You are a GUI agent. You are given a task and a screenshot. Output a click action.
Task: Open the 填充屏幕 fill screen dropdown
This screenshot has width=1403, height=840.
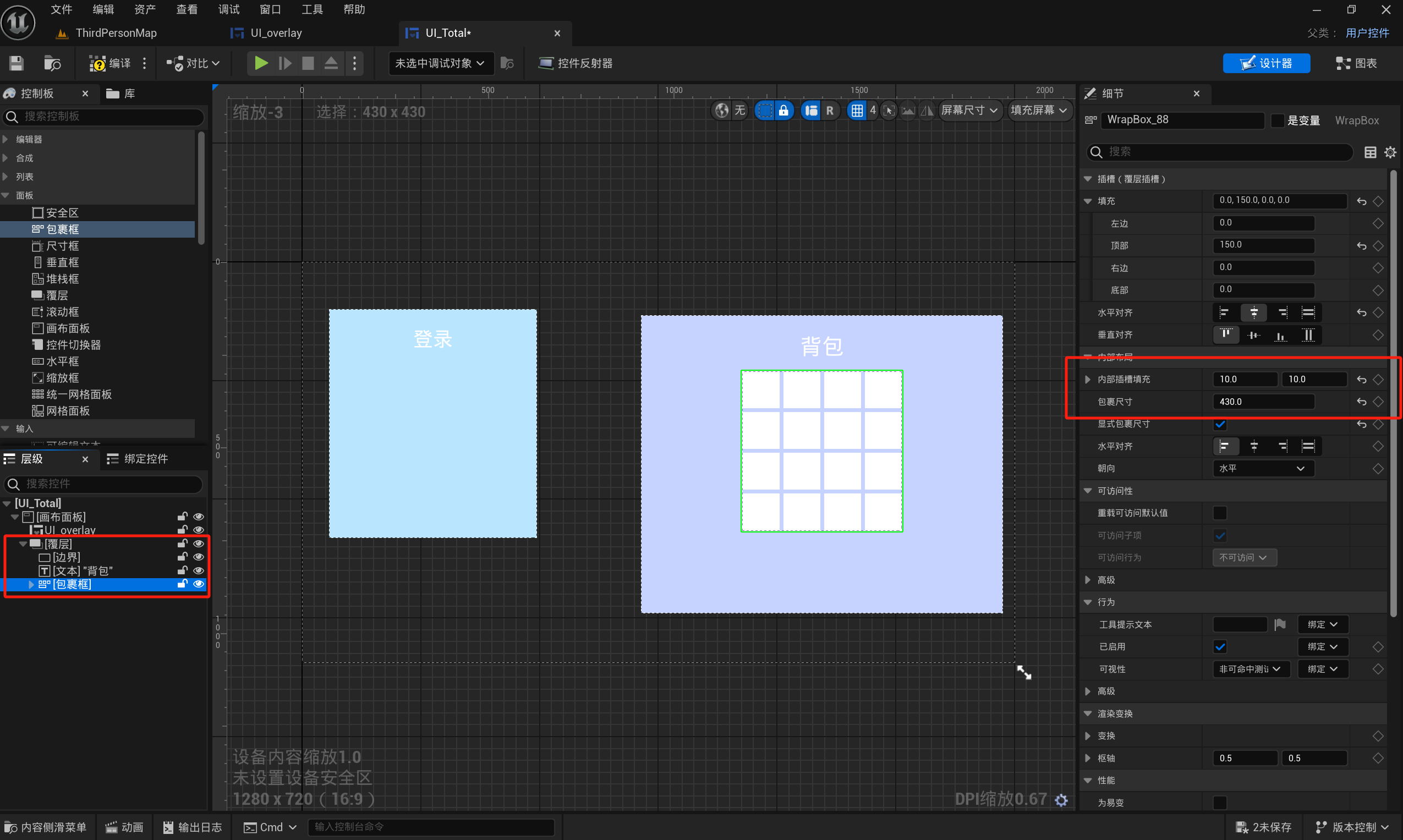(x=1039, y=111)
